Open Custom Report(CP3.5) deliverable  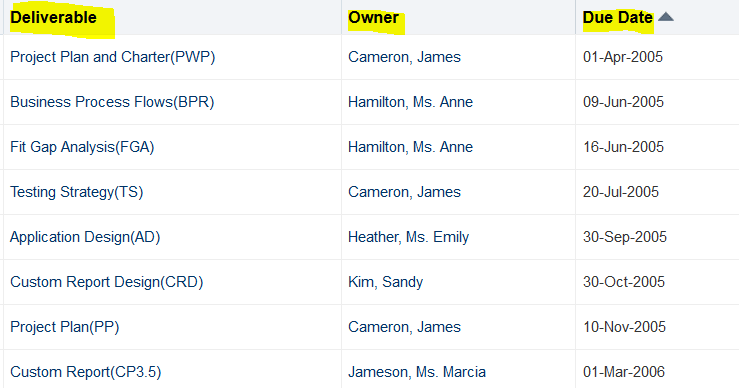pos(85,372)
